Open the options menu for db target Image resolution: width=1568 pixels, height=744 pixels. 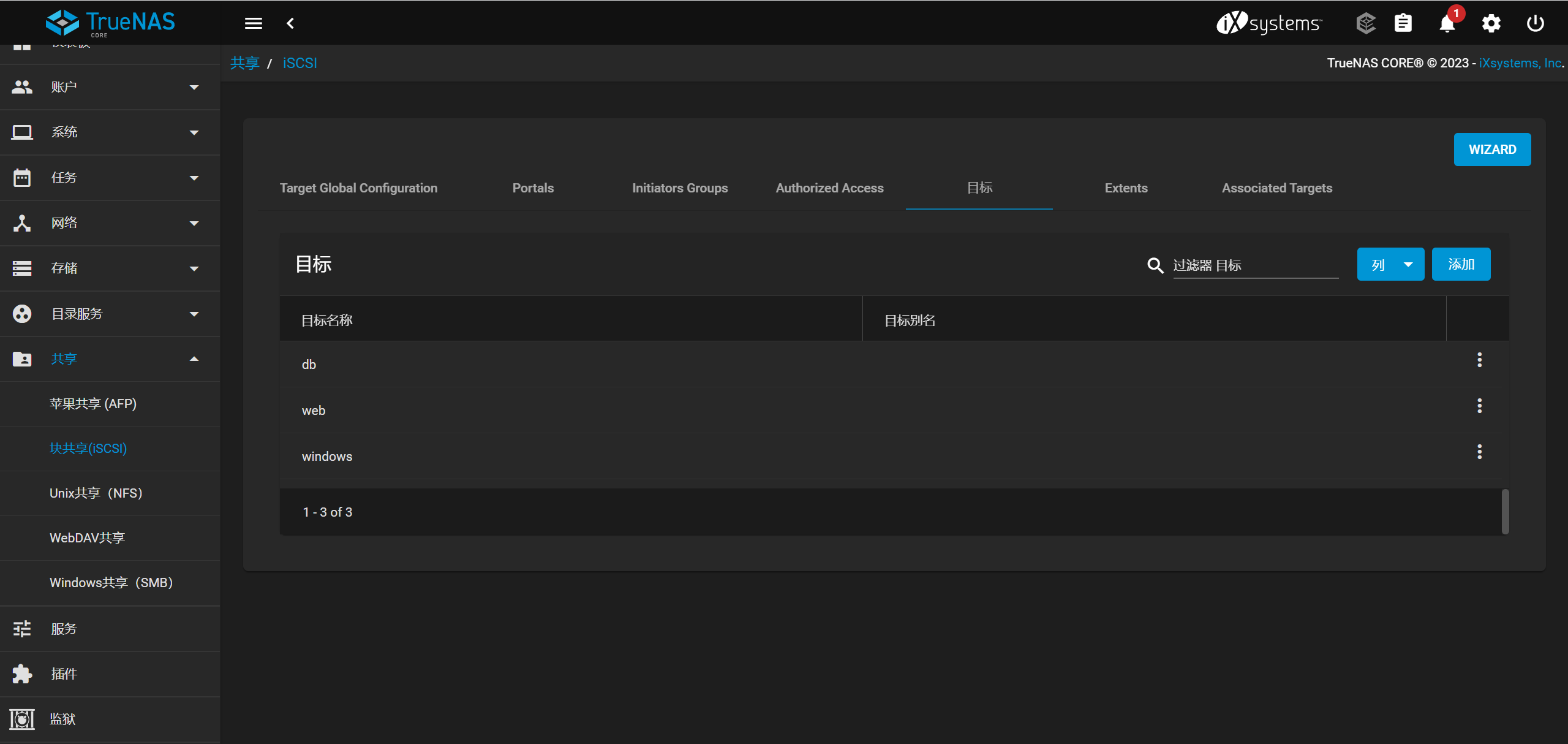point(1479,360)
